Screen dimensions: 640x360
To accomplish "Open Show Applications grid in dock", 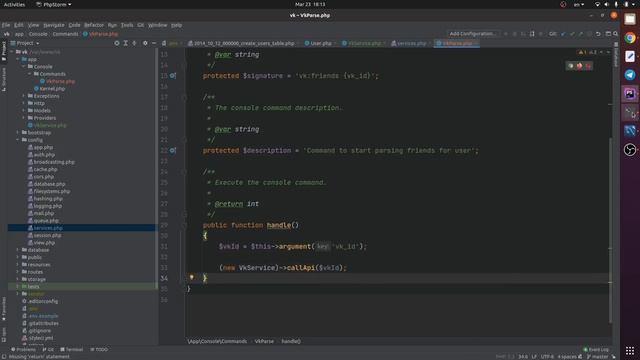I will click(x=630, y=350).
